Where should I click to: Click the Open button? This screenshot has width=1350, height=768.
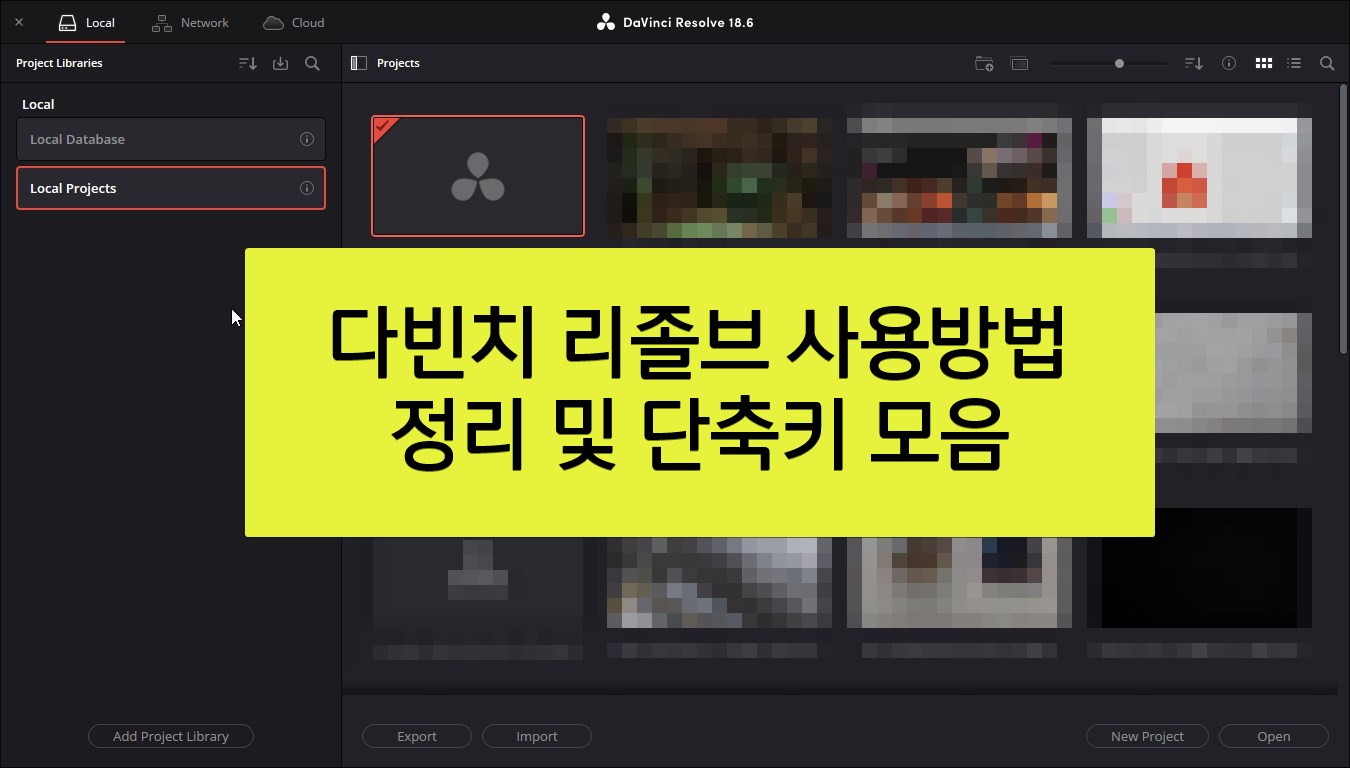(1274, 736)
